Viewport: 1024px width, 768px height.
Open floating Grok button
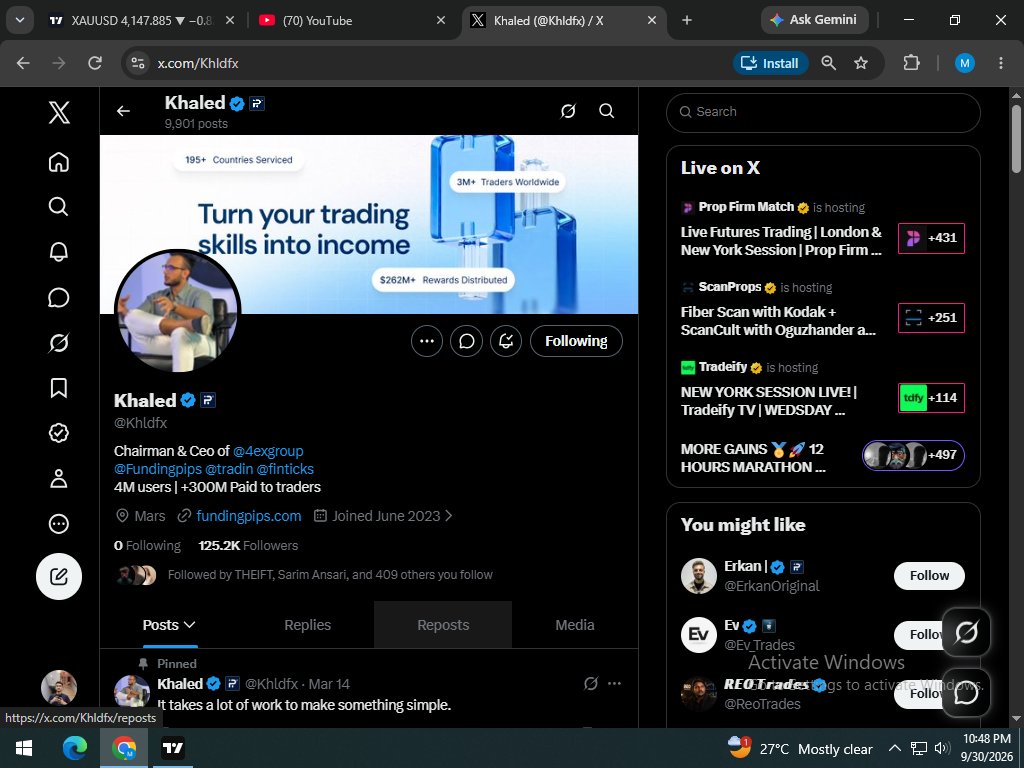pyautogui.click(x=967, y=632)
